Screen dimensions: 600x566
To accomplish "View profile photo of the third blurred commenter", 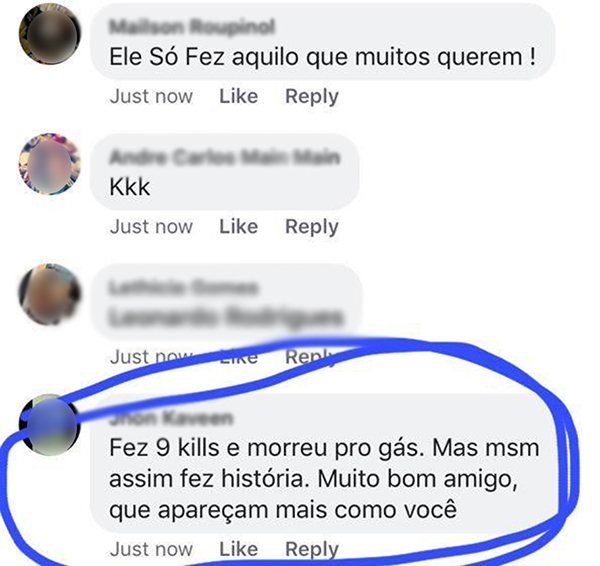I will 50,294.
